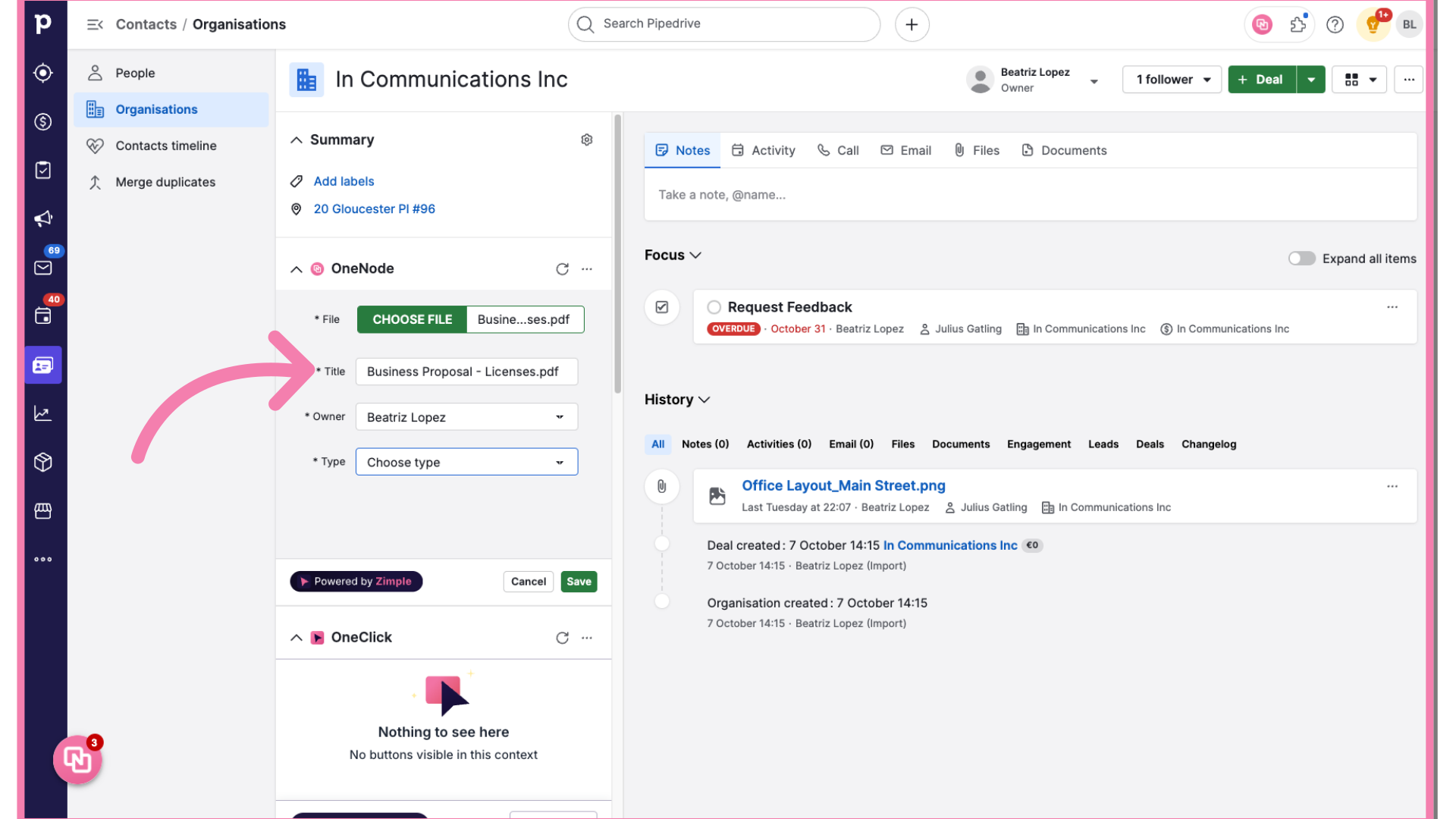Refresh the OneNode panel

(x=562, y=269)
